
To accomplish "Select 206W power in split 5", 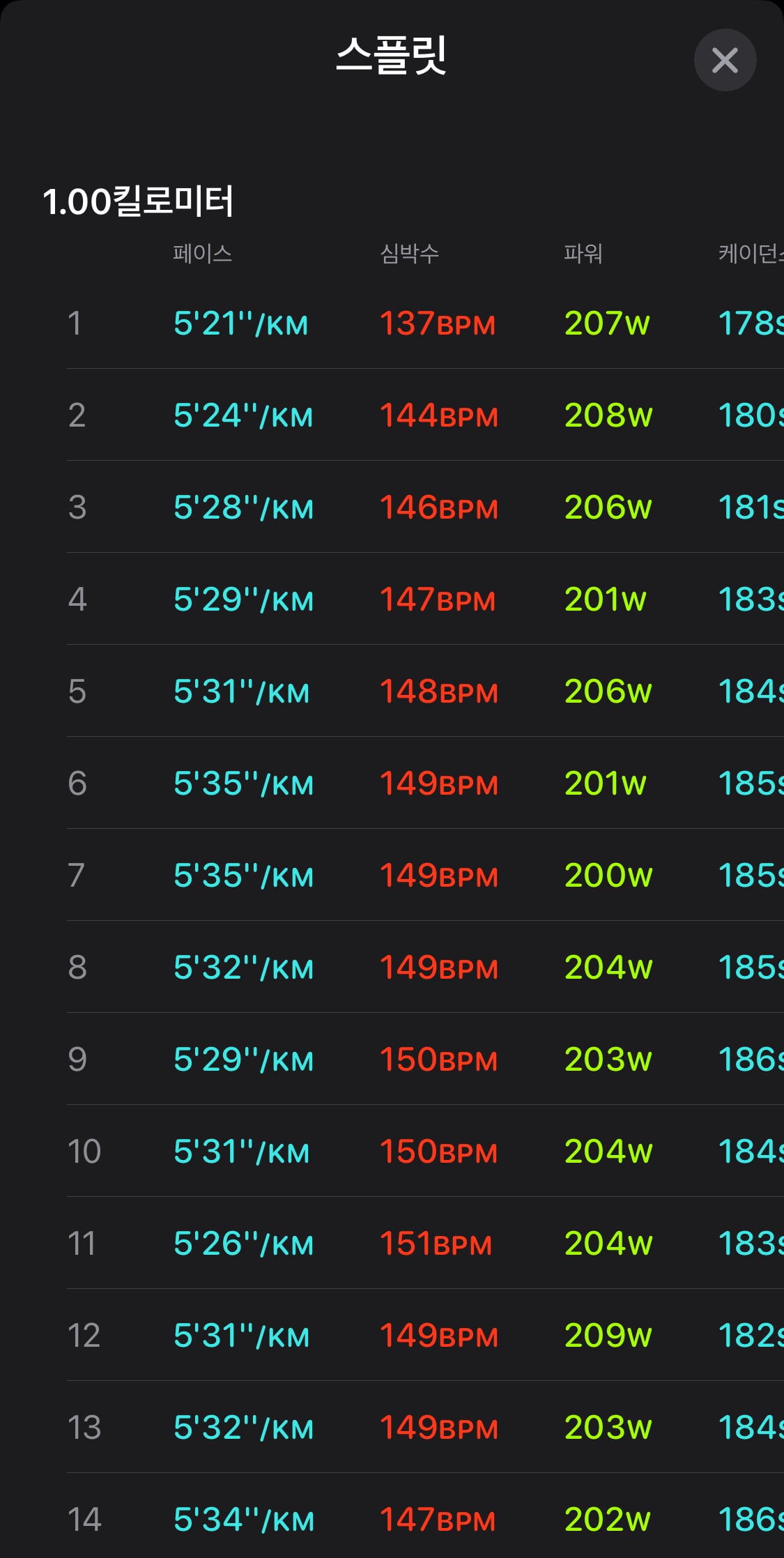I will coord(608,692).
